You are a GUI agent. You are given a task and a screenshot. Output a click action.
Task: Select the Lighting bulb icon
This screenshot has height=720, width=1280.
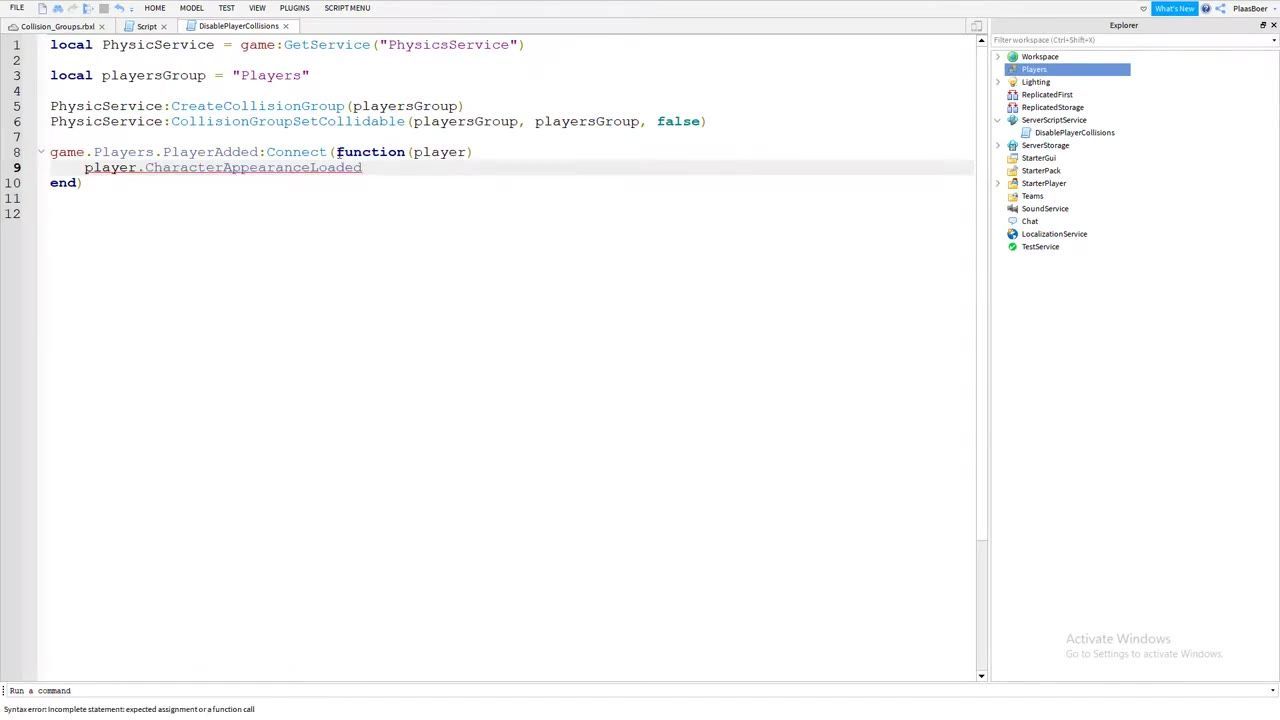[x=1013, y=82]
